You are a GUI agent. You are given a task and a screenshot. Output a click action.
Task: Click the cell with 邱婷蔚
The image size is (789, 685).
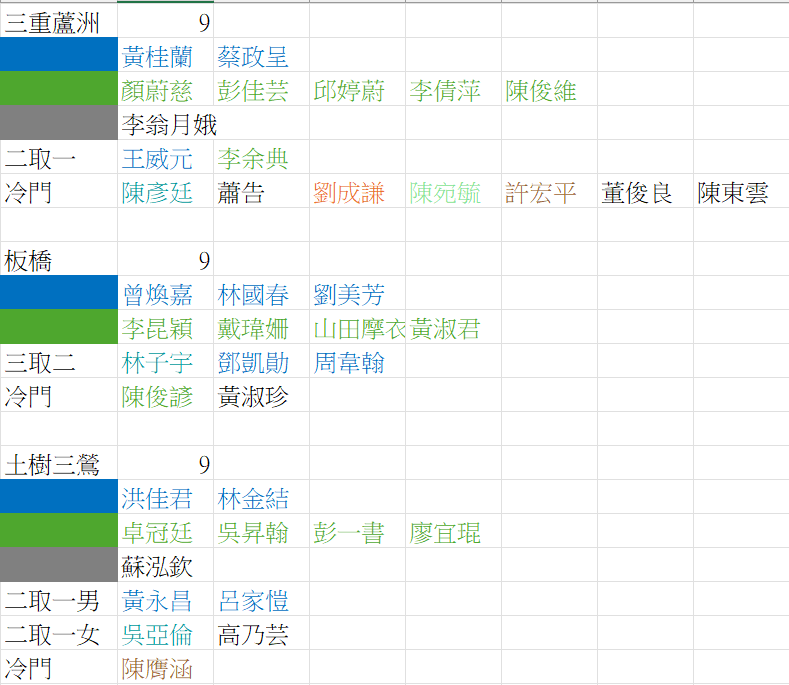[x=358, y=89]
